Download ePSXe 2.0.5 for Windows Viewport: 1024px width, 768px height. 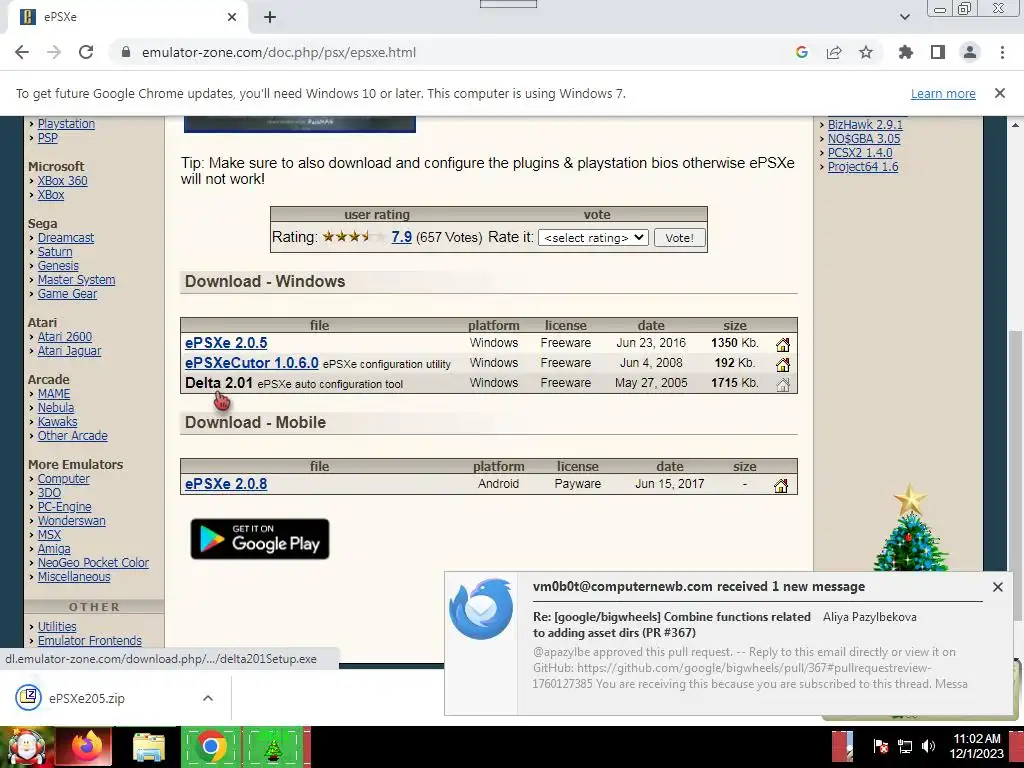pos(226,343)
